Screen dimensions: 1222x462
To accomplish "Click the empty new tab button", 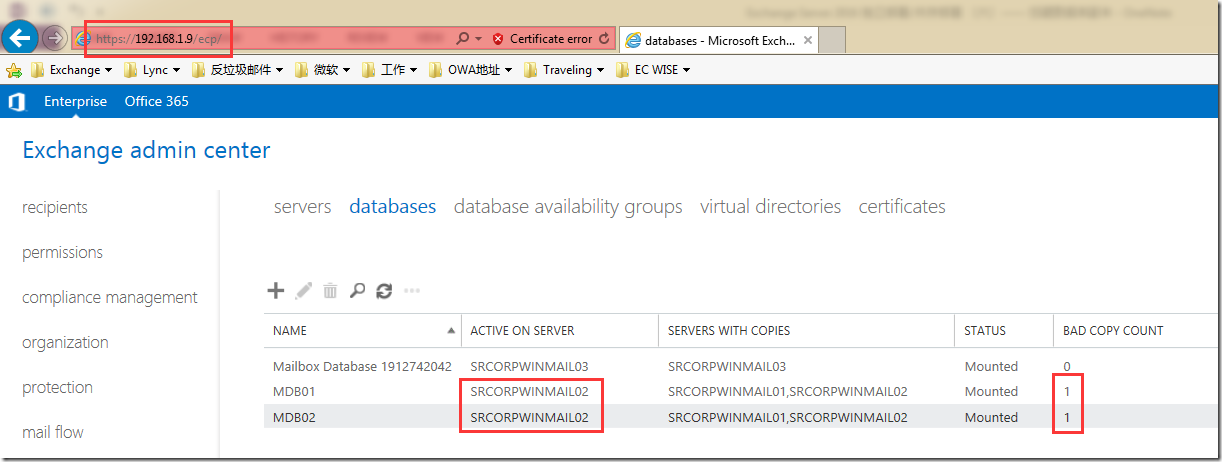I will [x=833, y=40].
